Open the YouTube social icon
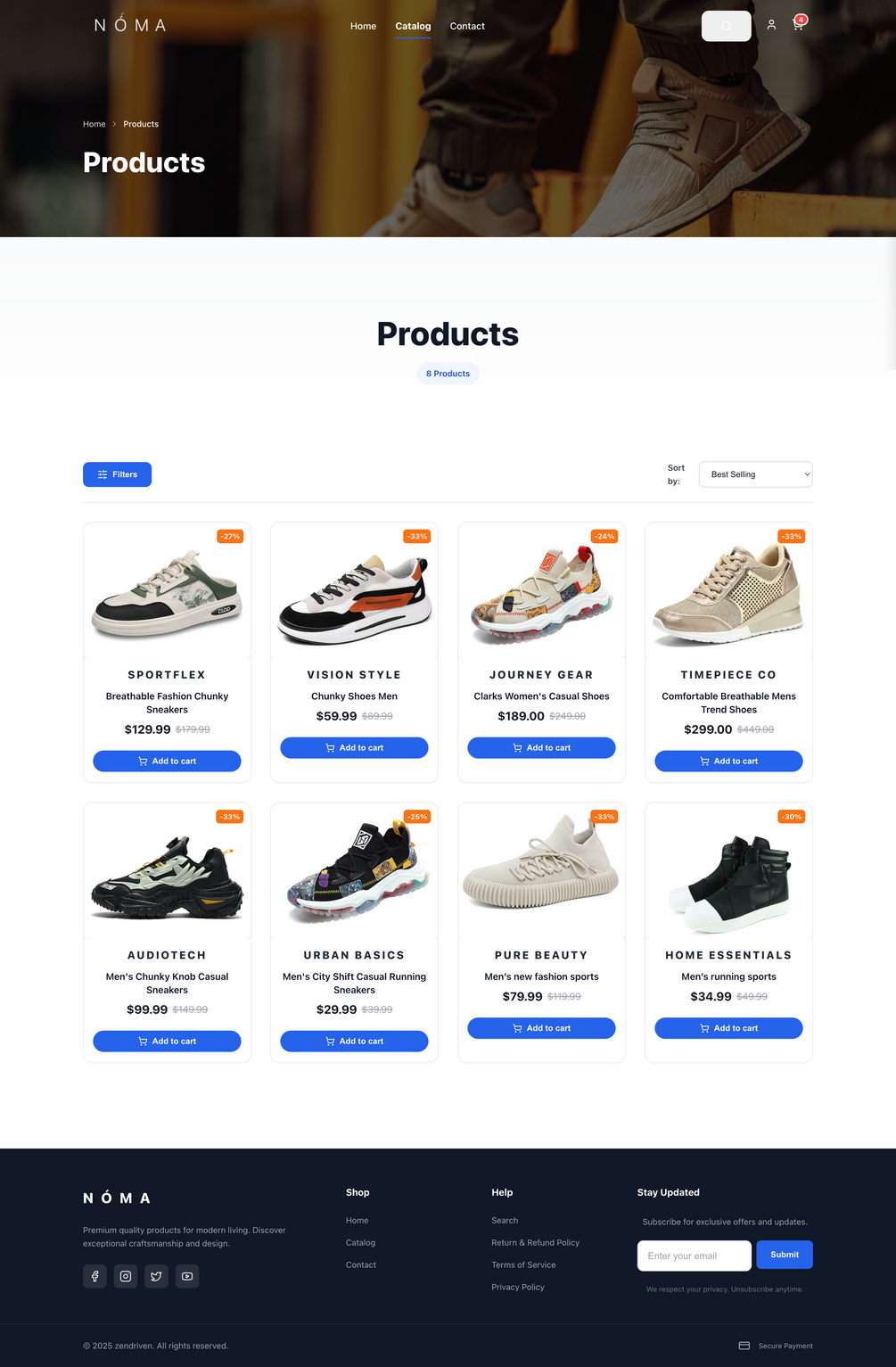The width and height of the screenshot is (896, 1367). tap(187, 1276)
